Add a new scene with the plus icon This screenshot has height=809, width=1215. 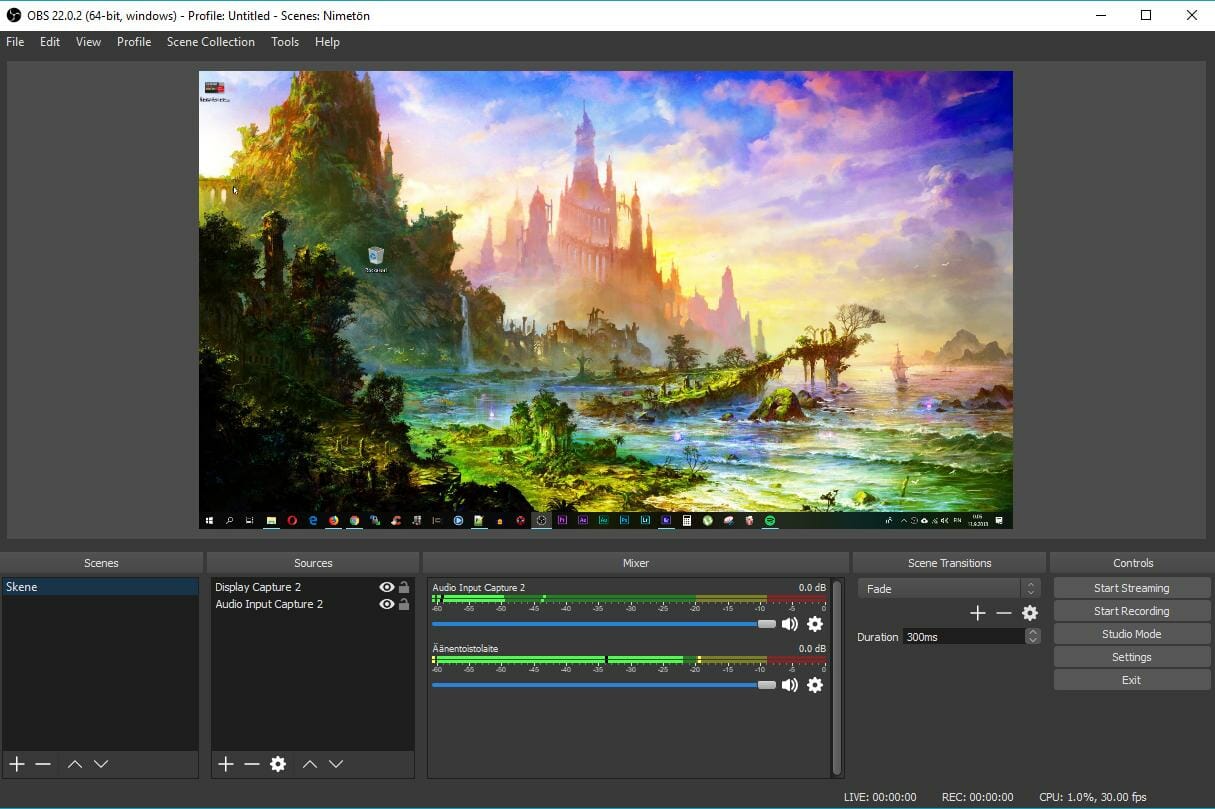16,764
